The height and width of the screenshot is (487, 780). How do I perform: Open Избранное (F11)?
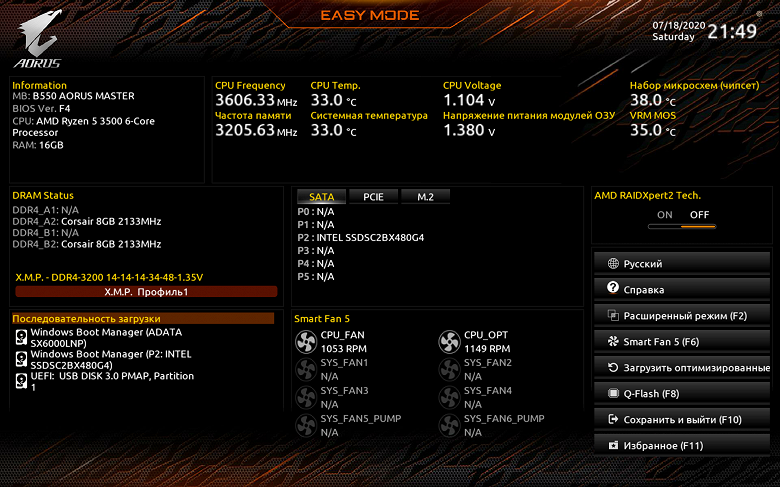point(682,445)
